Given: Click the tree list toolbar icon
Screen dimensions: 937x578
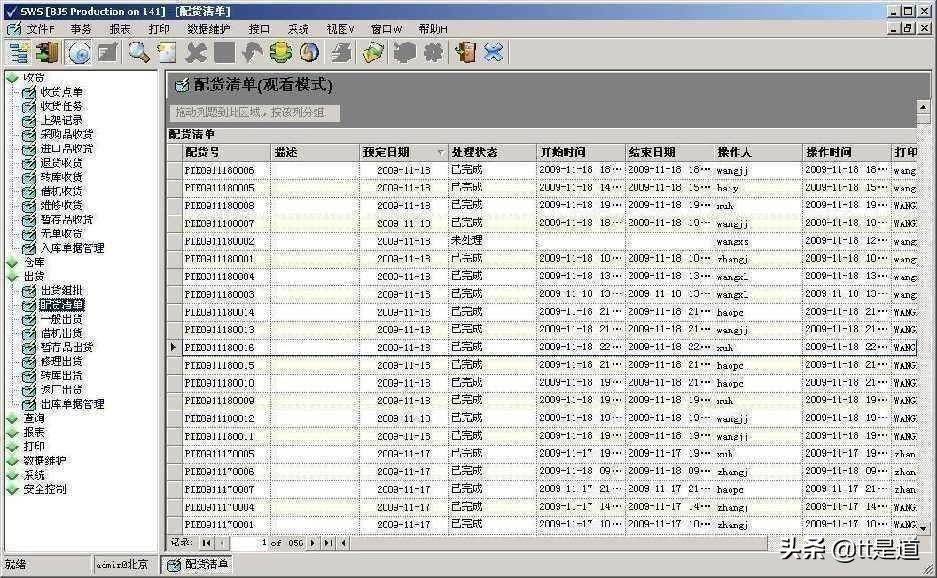Looking at the screenshot, I should 19,53.
